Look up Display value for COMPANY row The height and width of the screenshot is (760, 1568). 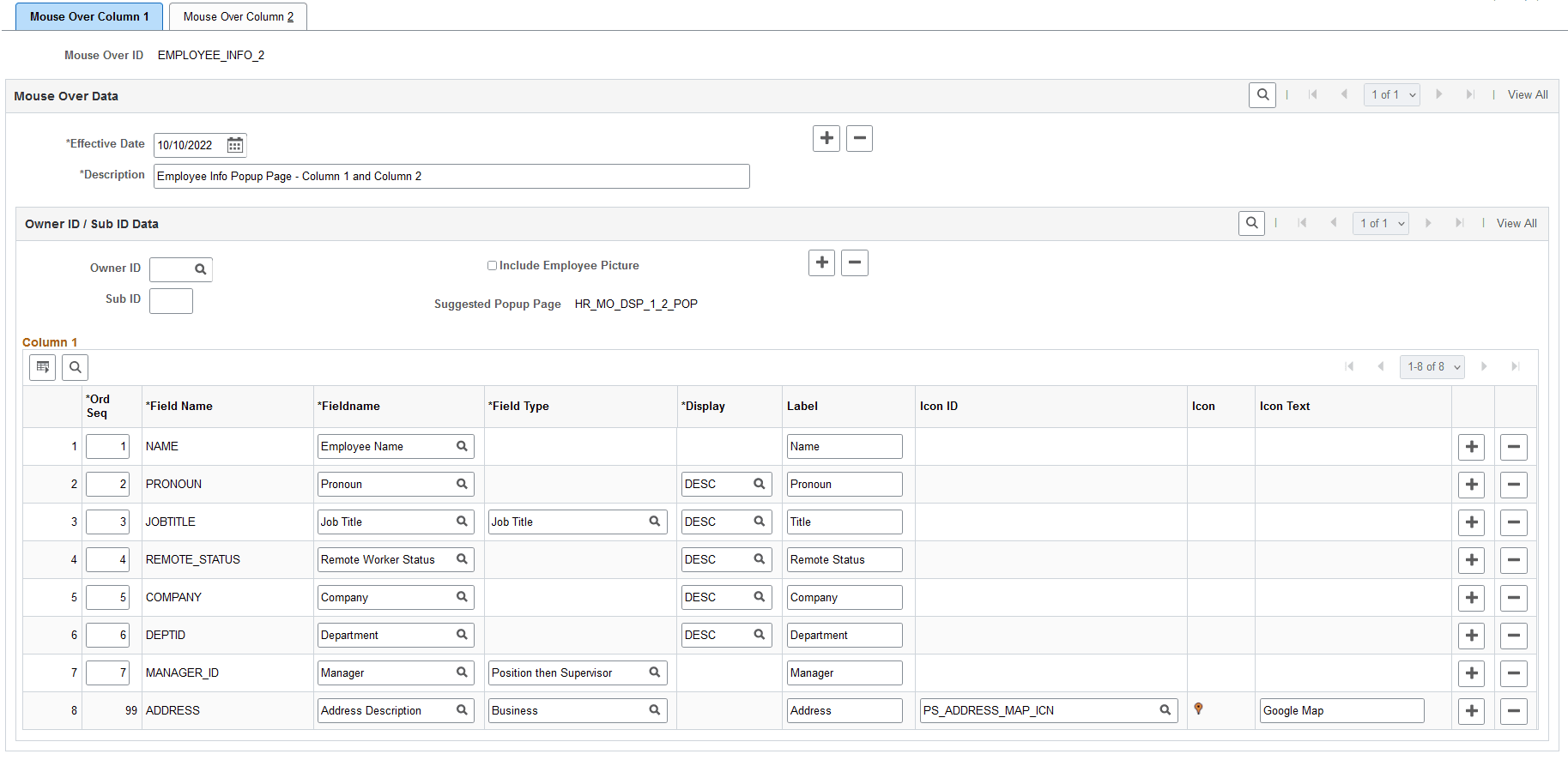click(x=760, y=597)
